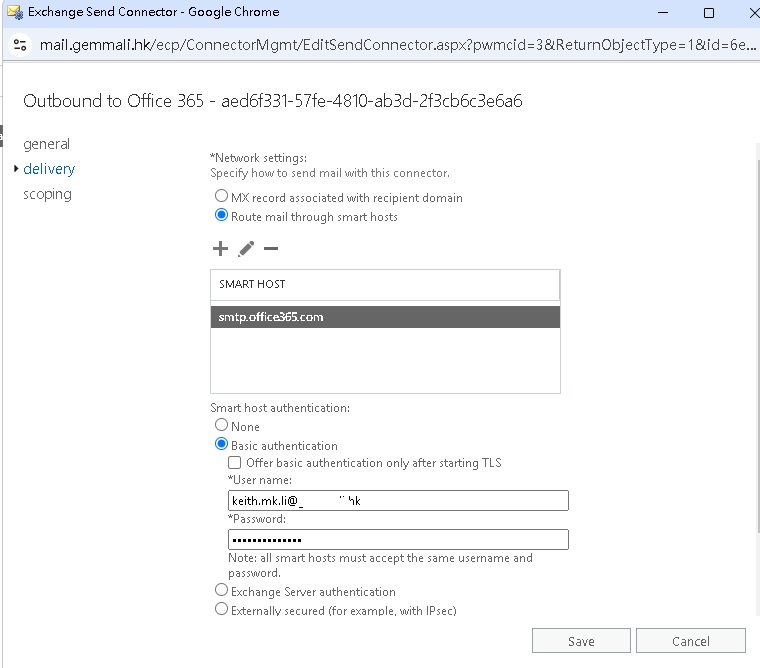Maximize the Chrome window
Image resolution: width=760 pixels, height=668 pixels.
coord(709,13)
